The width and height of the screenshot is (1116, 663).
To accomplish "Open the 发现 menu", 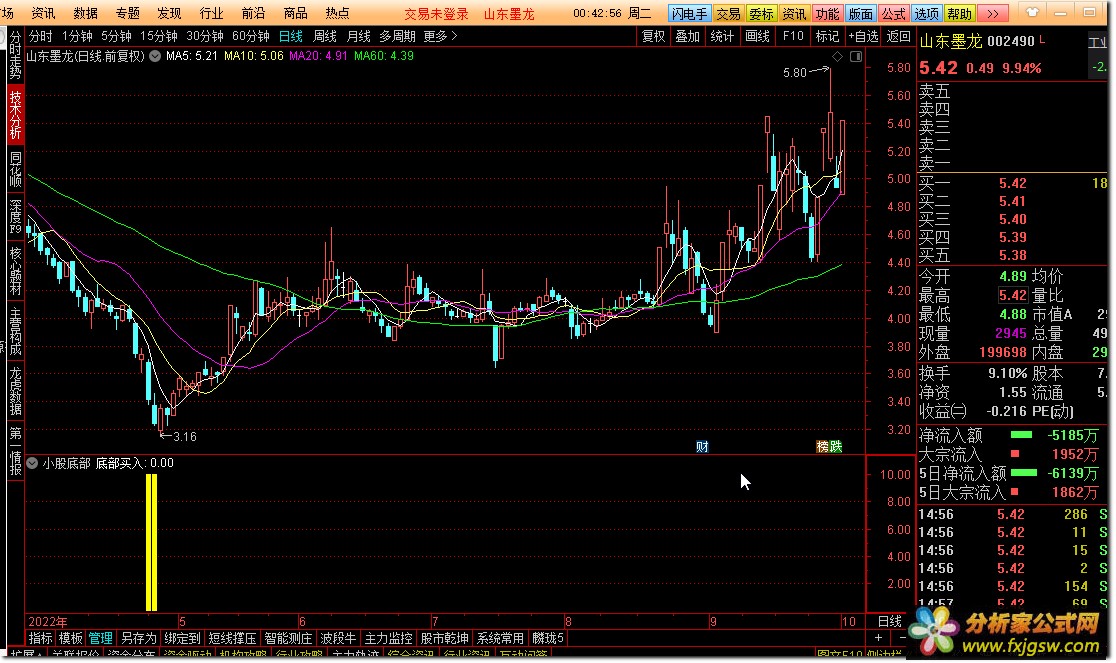I will tap(169, 14).
